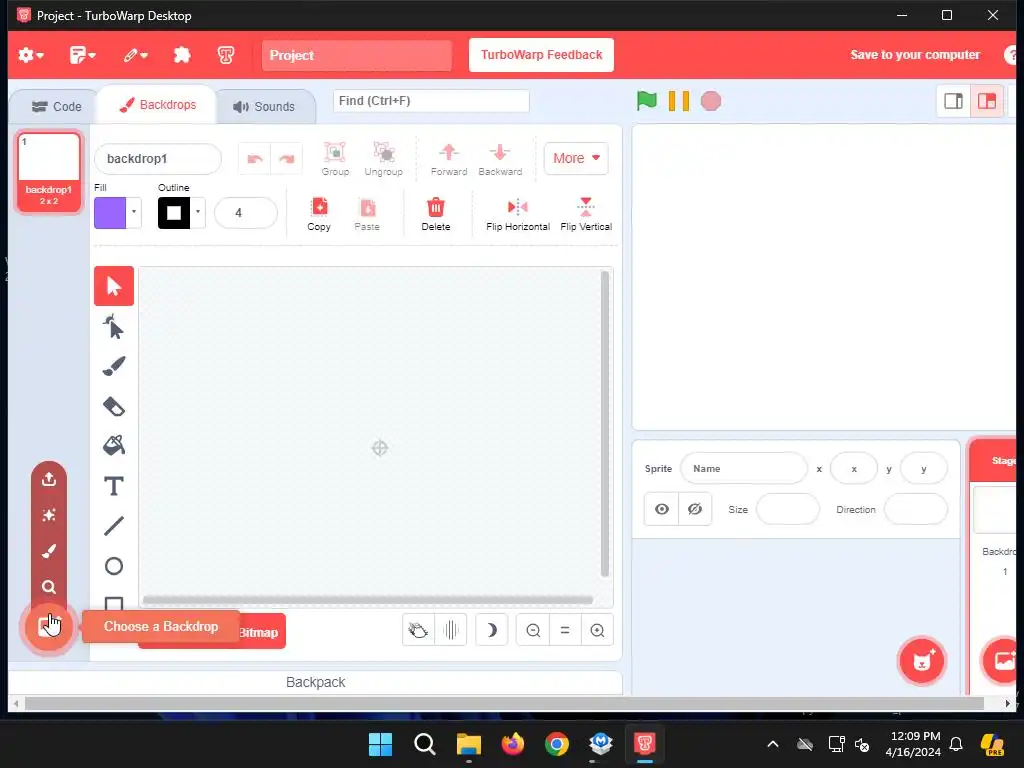Switch to the Sounds tab
This screenshot has width=1024, height=768.
pyautogui.click(x=264, y=106)
